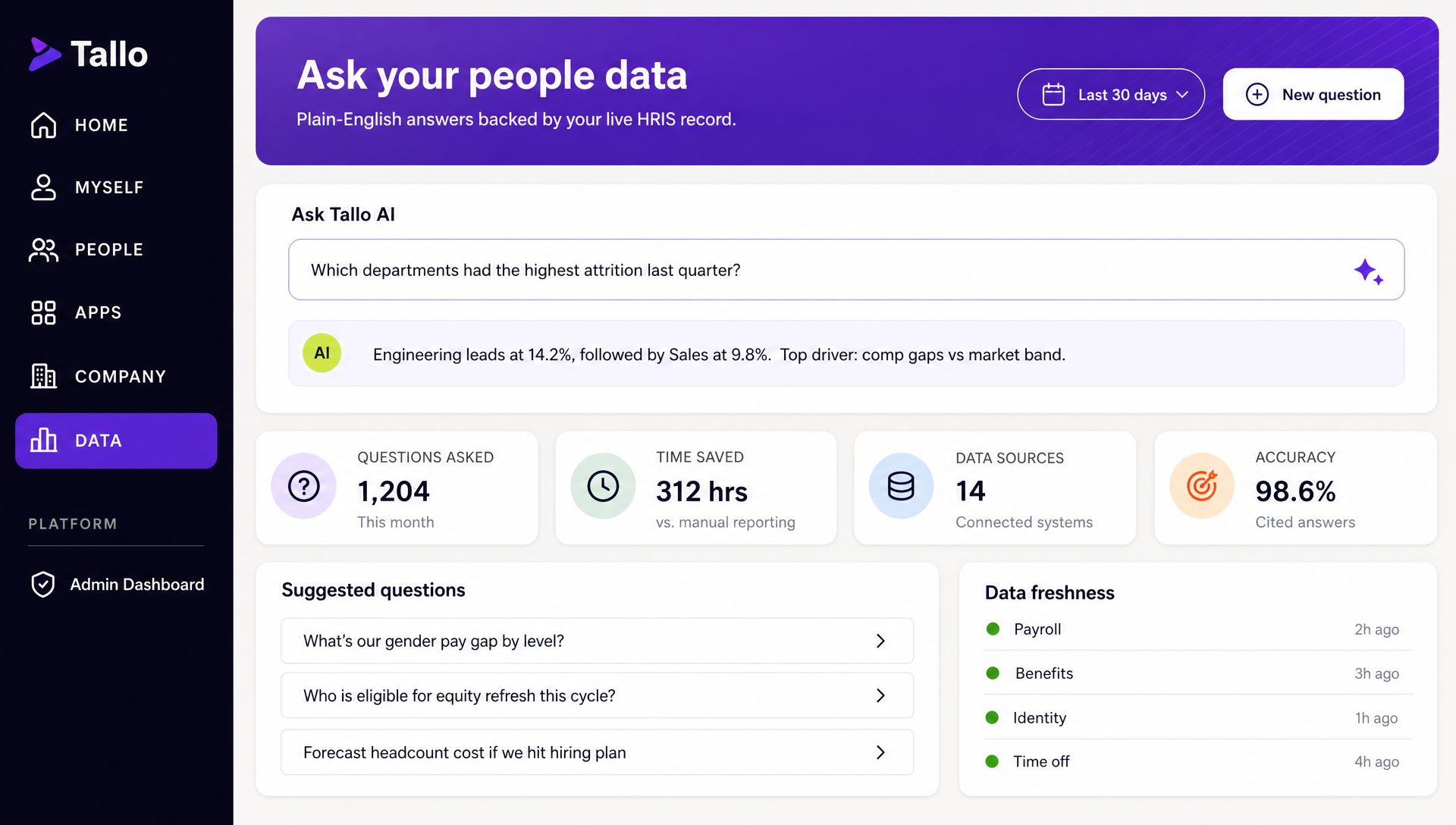Viewport: 1456px width, 825px height.
Task: Click the Myself person icon
Action: 43,187
